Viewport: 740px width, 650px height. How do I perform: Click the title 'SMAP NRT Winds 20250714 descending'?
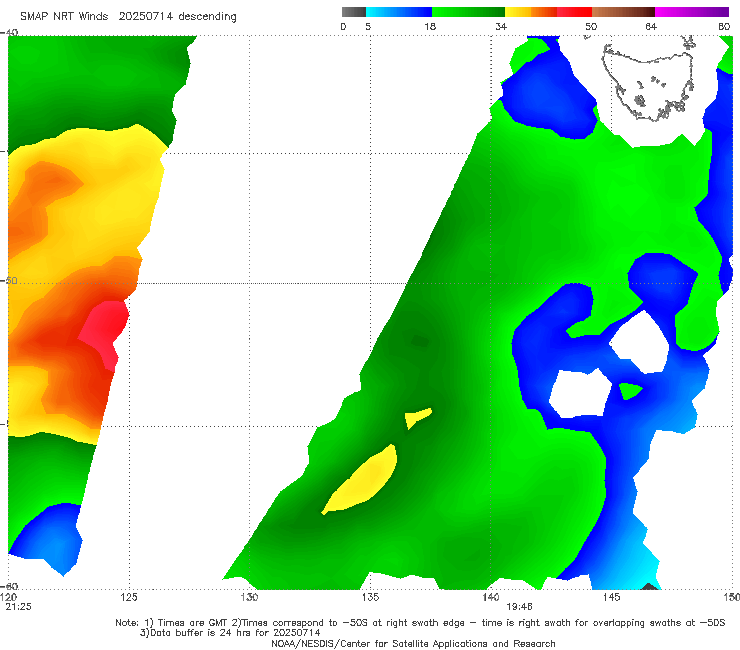tap(128, 16)
